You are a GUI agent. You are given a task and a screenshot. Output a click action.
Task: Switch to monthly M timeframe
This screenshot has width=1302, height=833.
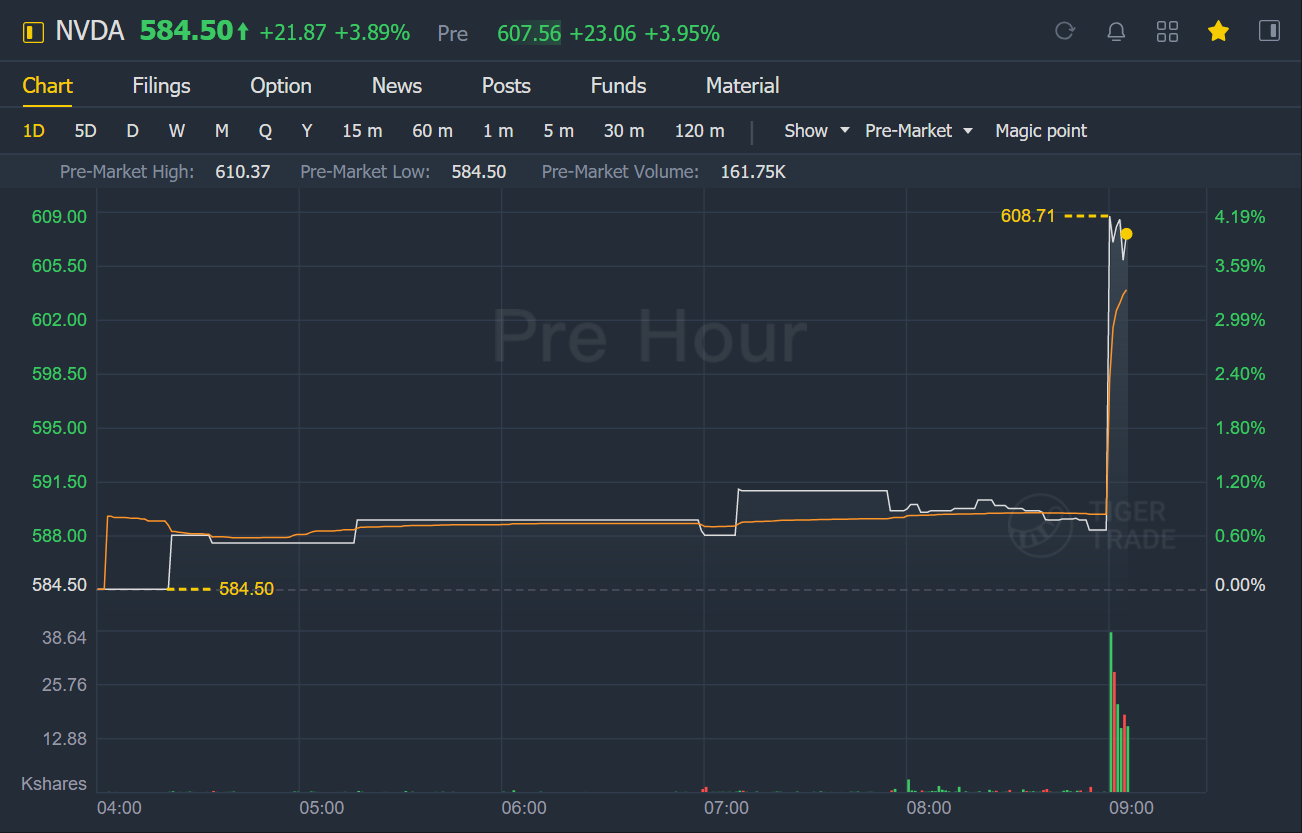point(222,131)
